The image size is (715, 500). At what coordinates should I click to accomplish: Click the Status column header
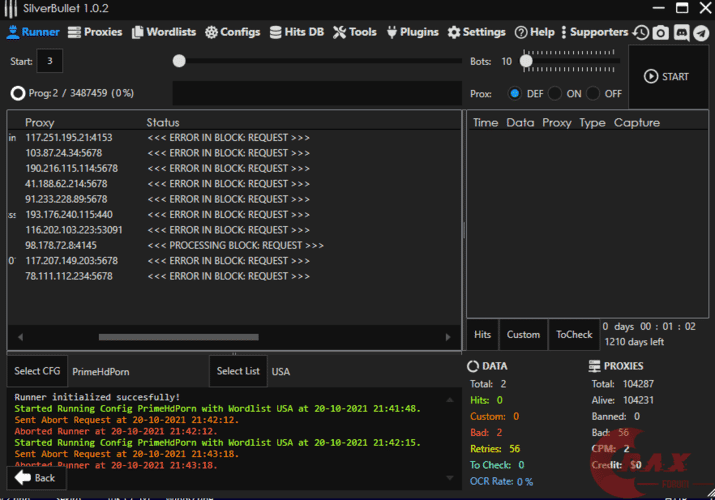pos(163,123)
